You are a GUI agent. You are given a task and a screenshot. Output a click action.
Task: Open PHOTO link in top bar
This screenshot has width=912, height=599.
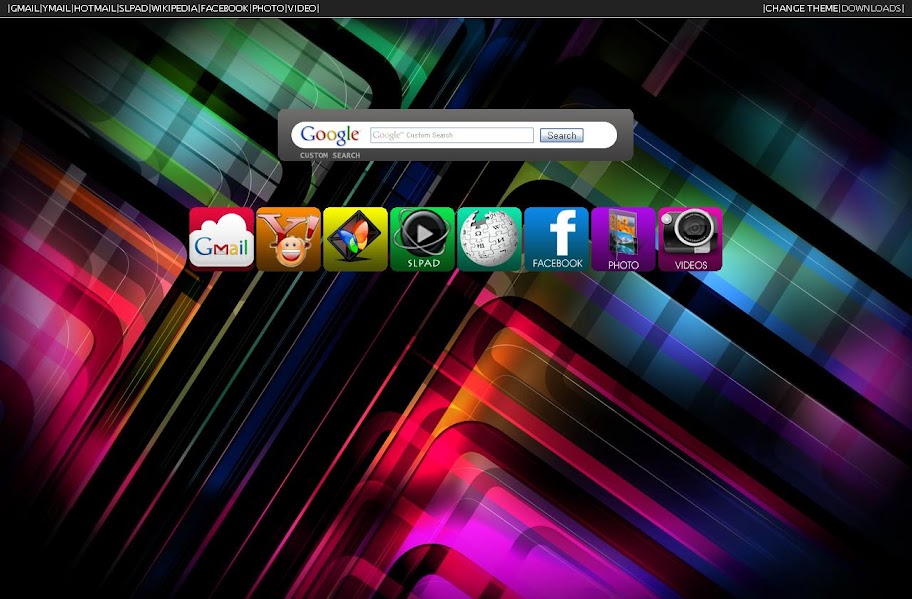pos(268,8)
